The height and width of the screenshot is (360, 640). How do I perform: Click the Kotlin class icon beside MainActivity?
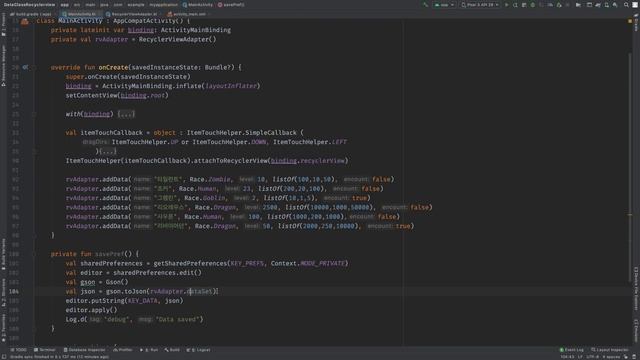(25, 21)
